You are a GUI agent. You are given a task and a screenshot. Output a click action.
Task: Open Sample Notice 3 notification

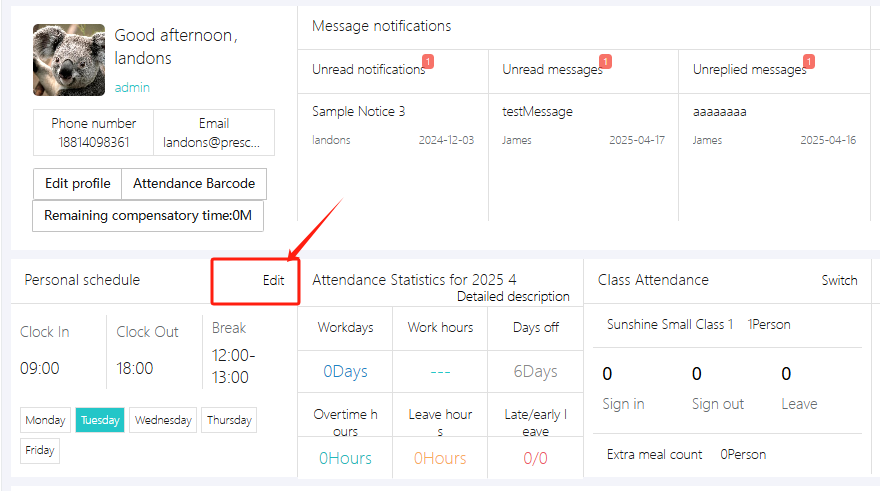pos(359,112)
